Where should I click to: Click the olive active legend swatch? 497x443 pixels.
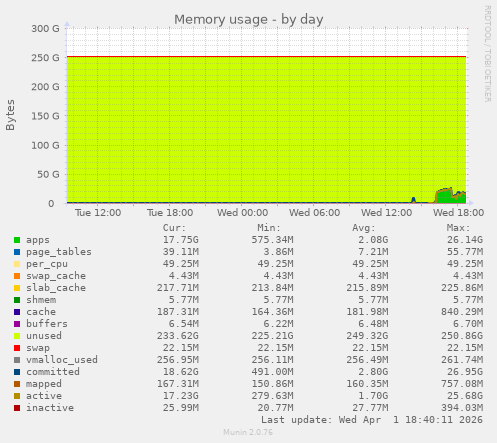tap(17, 396)
